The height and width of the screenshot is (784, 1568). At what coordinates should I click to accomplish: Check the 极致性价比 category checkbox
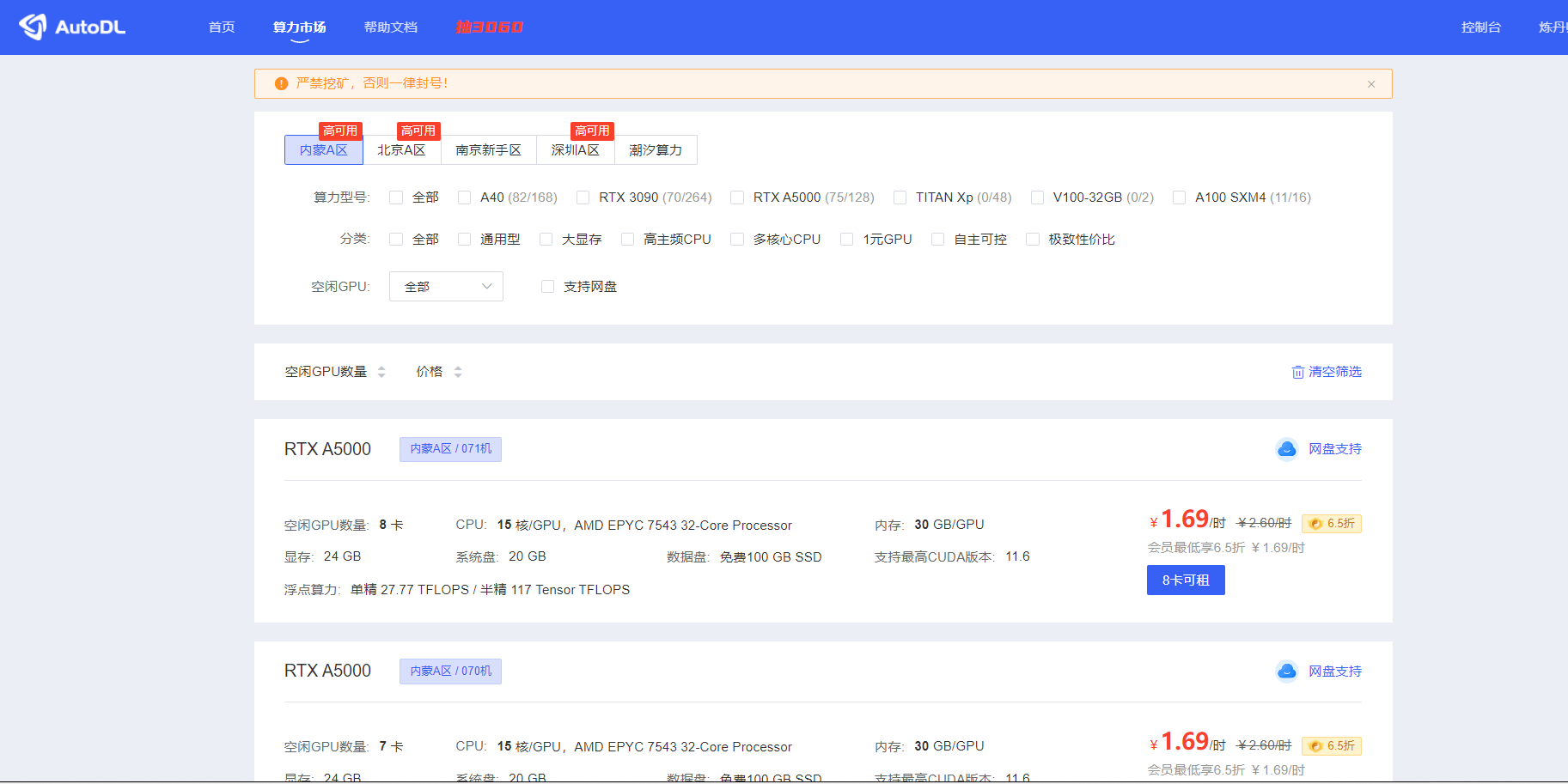click(1033, 240)
